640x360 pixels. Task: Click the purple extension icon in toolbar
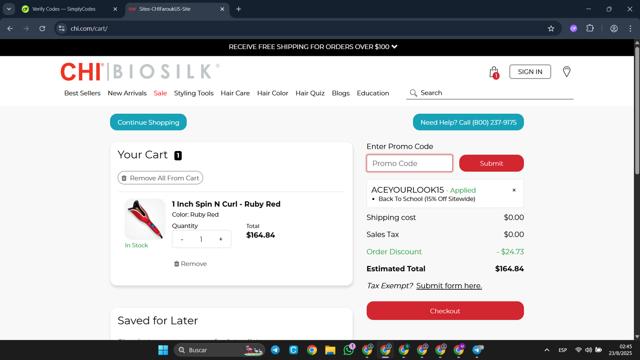tap(573, 29)
